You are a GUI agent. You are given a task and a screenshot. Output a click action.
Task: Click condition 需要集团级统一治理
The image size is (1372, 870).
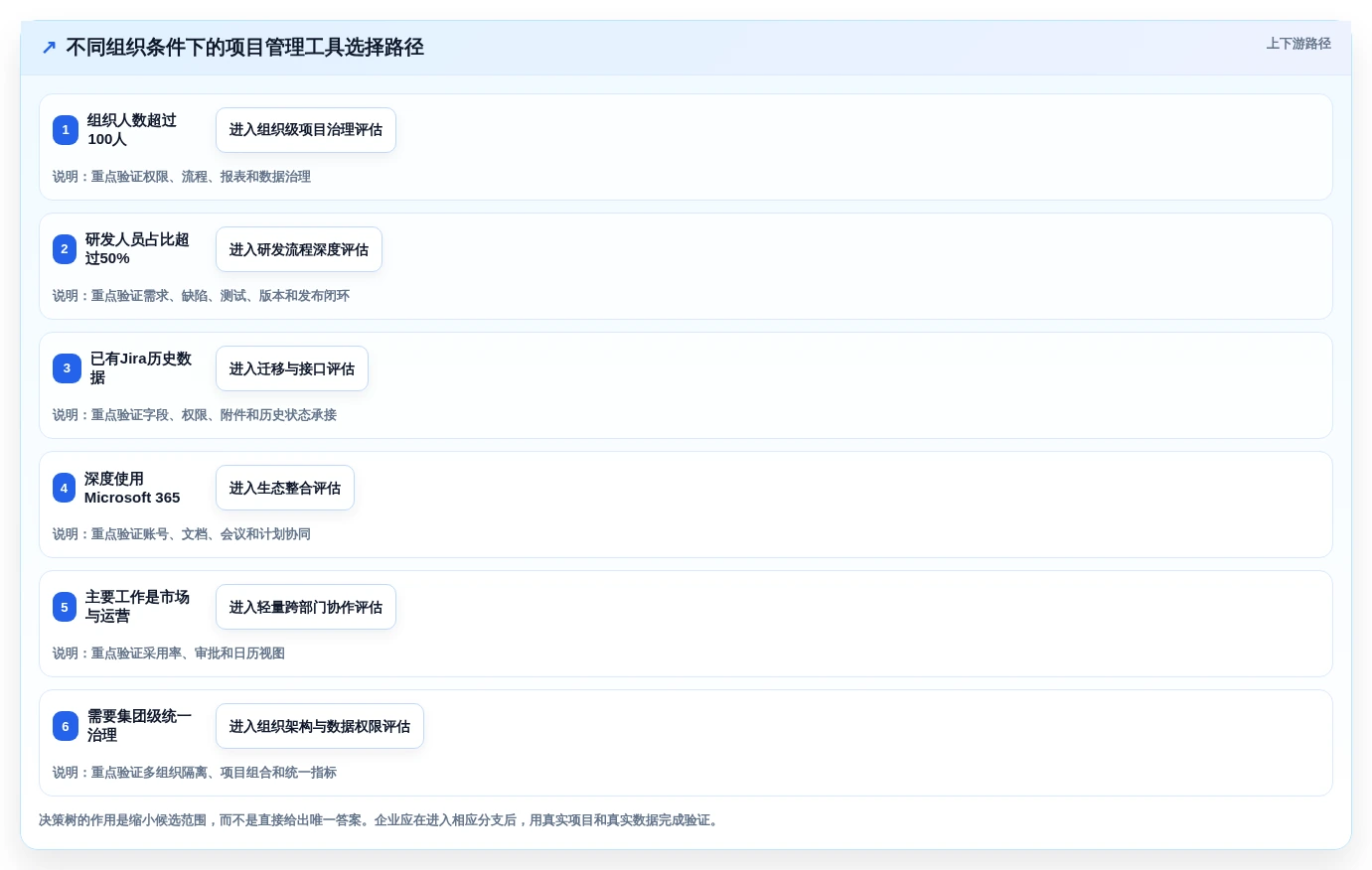[x=139, y=726]
